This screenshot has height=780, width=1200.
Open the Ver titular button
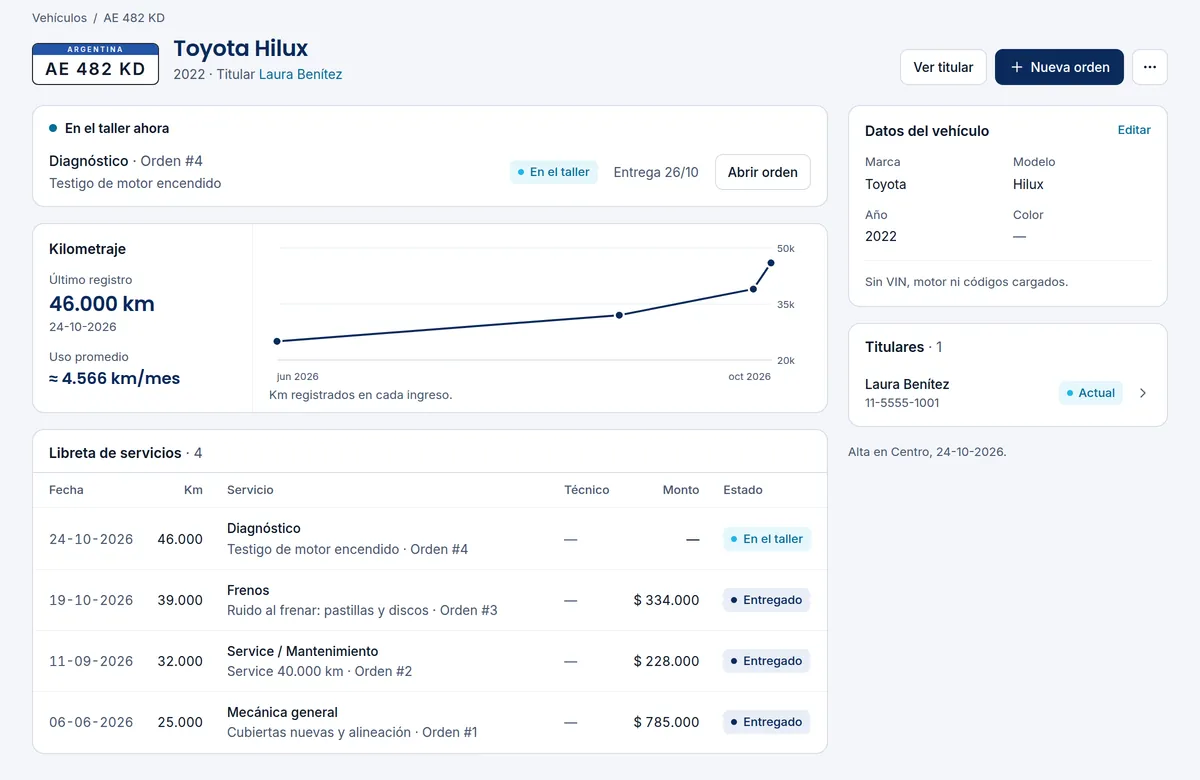click(x=943, y=67)
